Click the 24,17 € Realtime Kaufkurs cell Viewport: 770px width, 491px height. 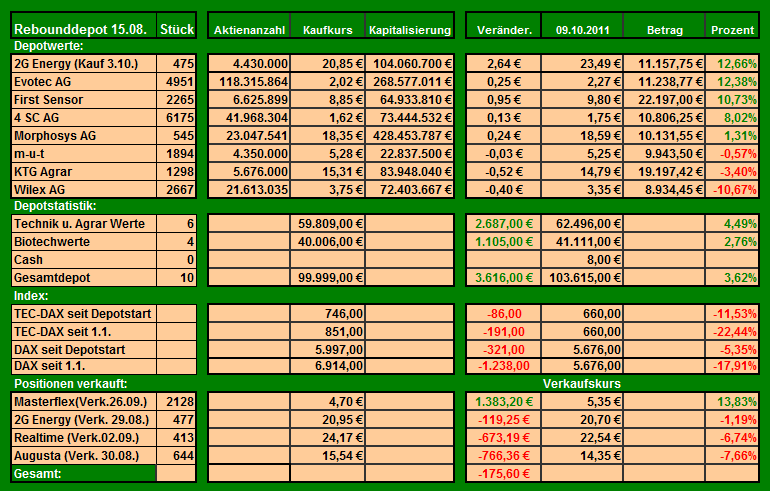click(x=328, y=438)
